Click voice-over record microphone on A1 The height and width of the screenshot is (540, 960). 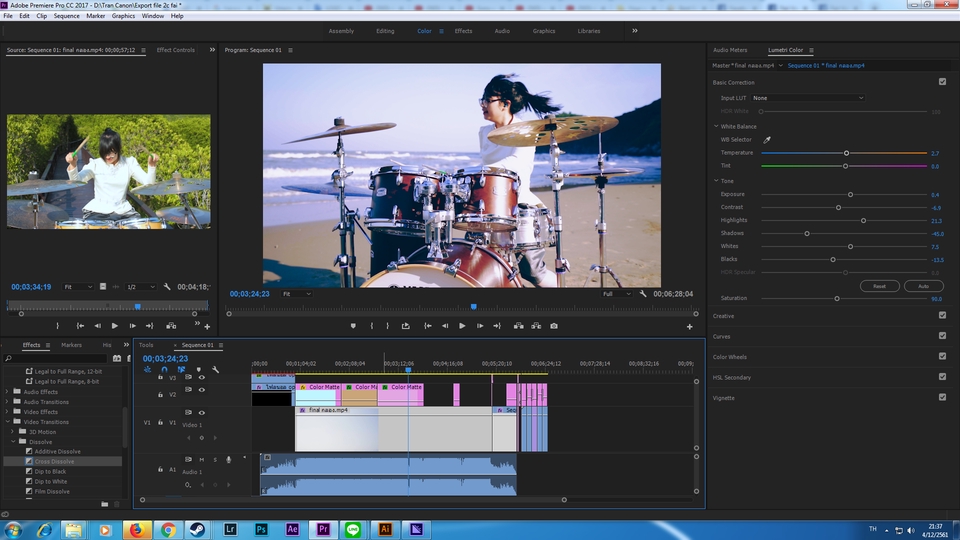[228, 460]
